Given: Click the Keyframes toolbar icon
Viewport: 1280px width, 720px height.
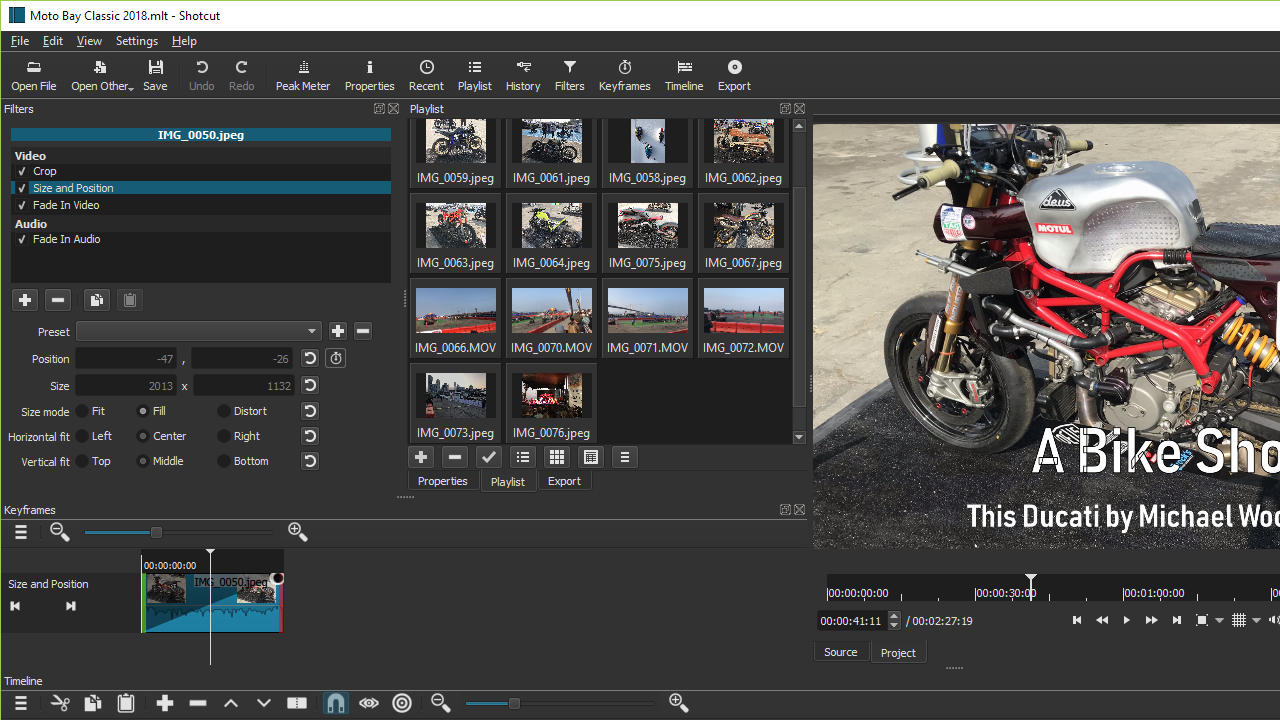Looking at the screenshot, I should pyautogui.click(x=624, y=75).
